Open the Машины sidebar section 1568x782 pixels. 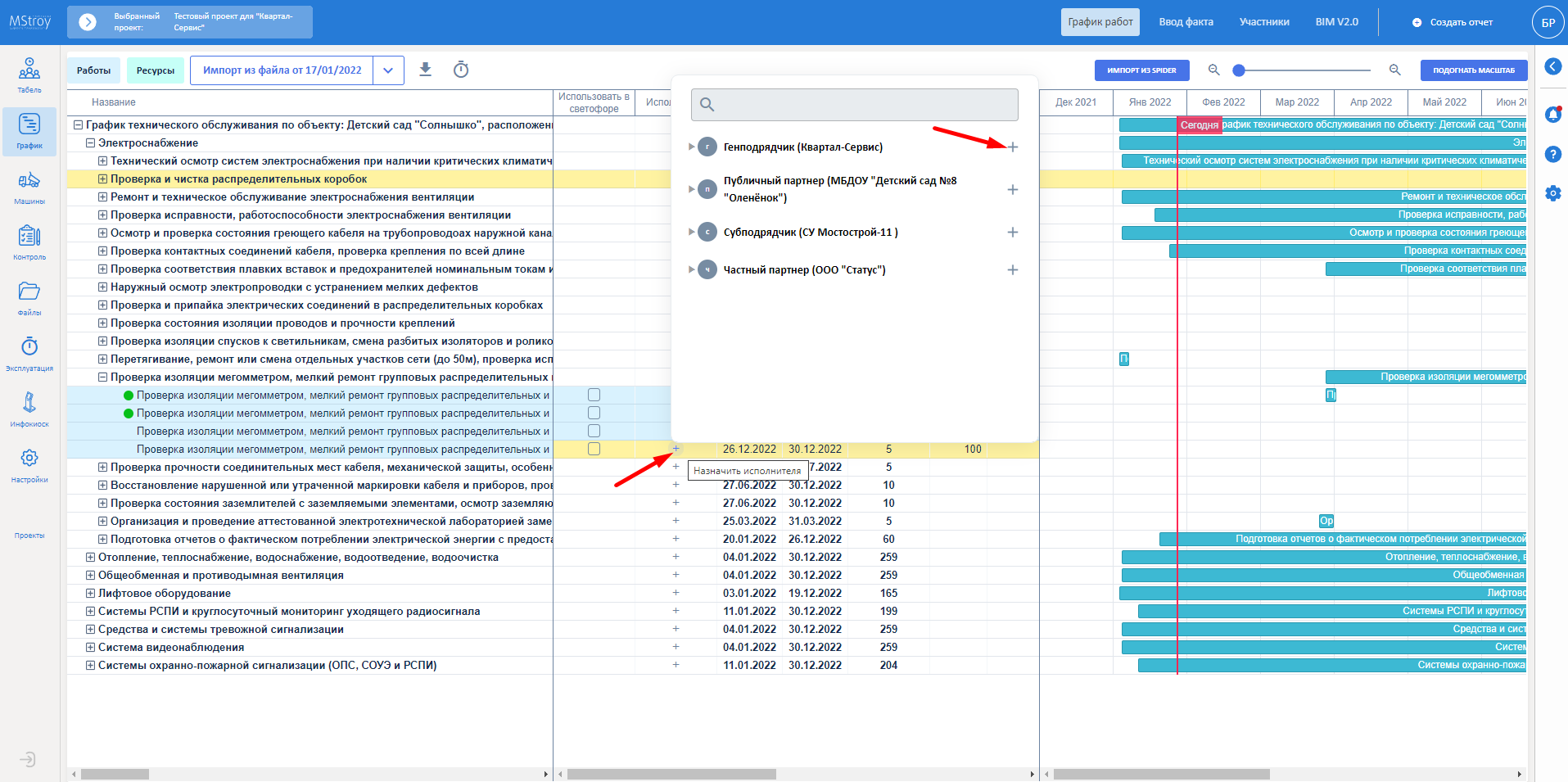[x=29, y=187]
